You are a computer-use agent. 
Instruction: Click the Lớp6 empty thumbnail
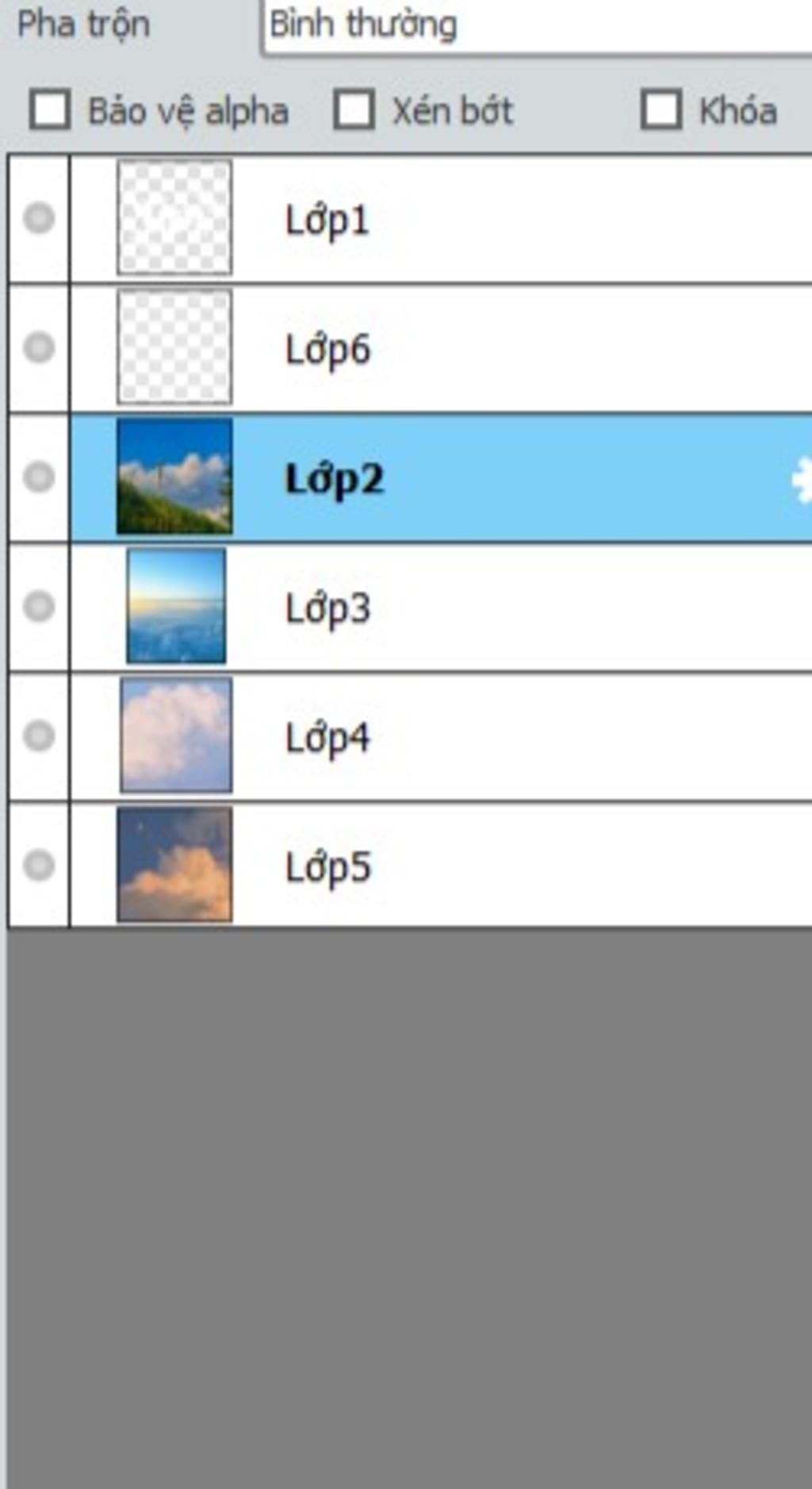click(174, 347)
